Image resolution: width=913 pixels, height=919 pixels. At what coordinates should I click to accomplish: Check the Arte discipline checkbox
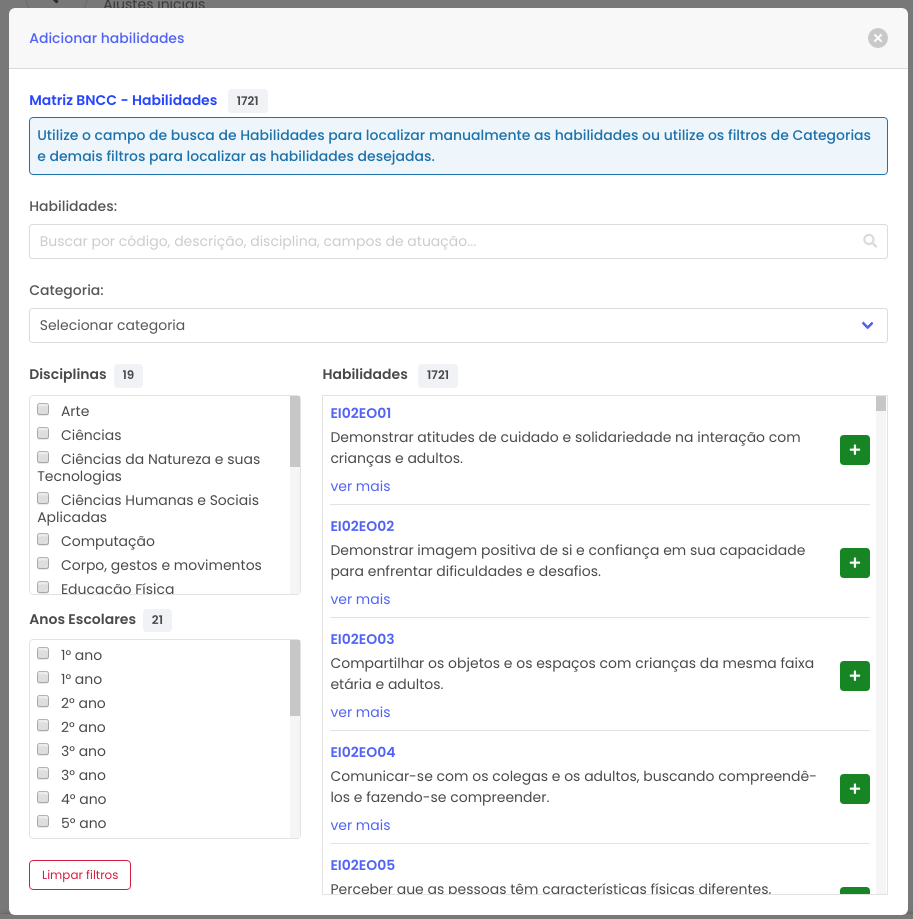pyautogui.click(x=43, y=409)
